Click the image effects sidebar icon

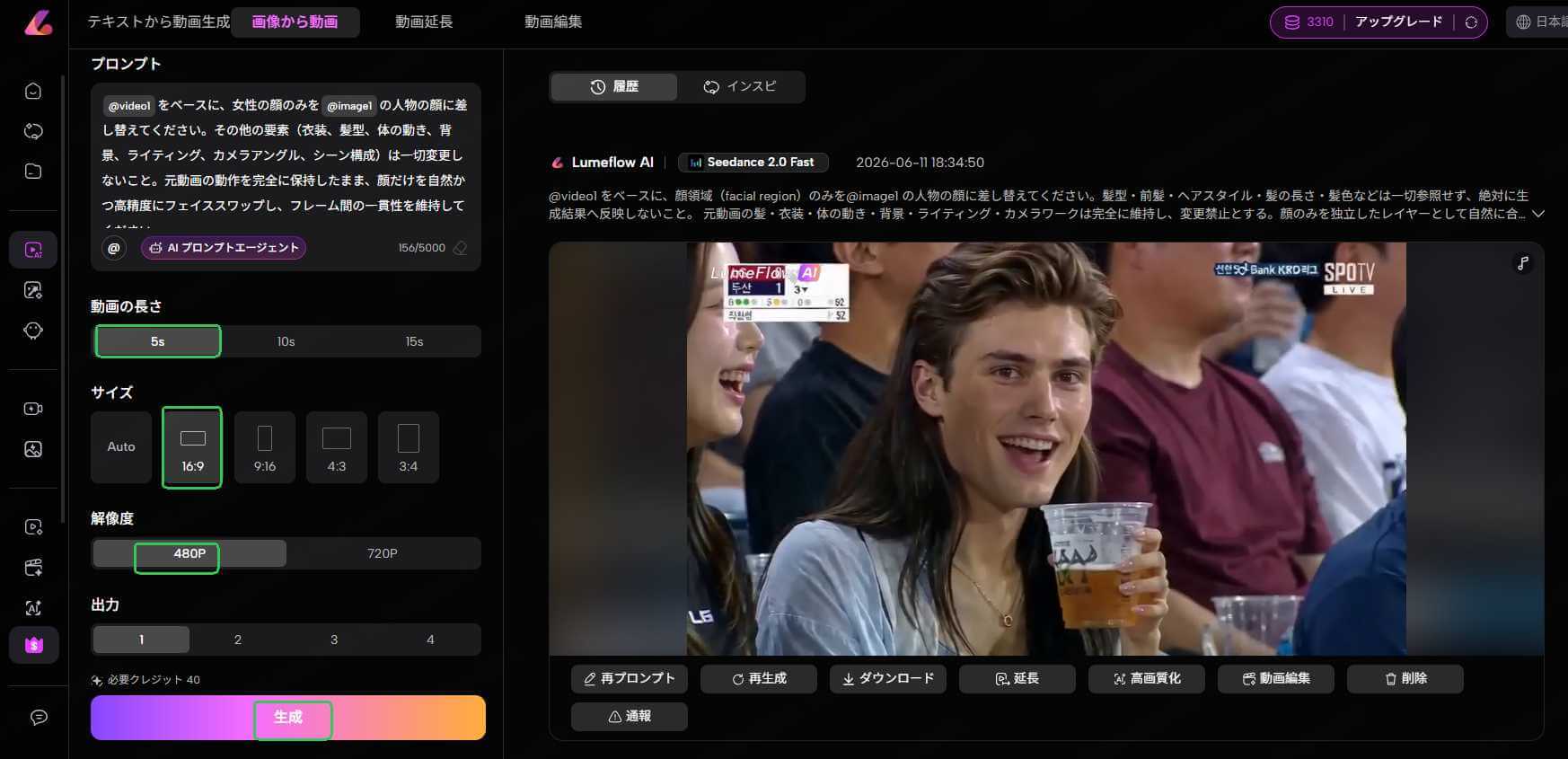33,449
